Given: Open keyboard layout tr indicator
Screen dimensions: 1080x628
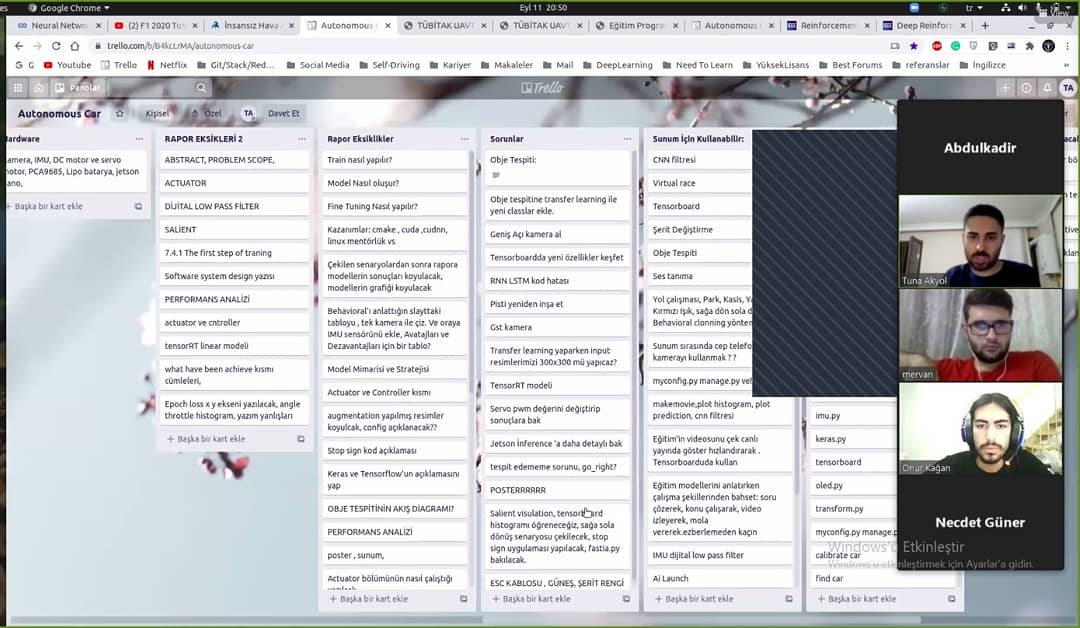Looking at the screenshot, I should 974,8.
